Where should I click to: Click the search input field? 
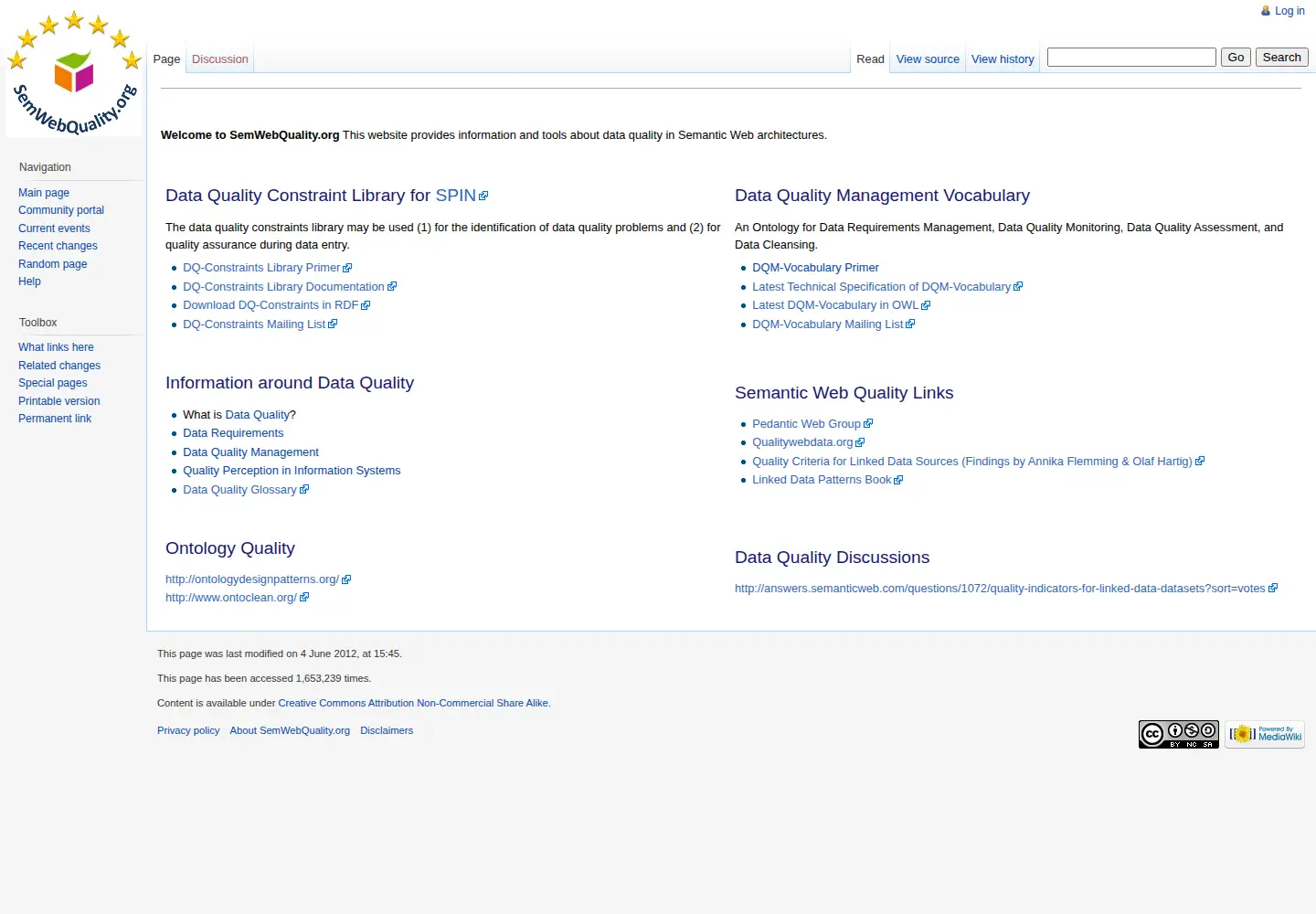(1131, 58)
